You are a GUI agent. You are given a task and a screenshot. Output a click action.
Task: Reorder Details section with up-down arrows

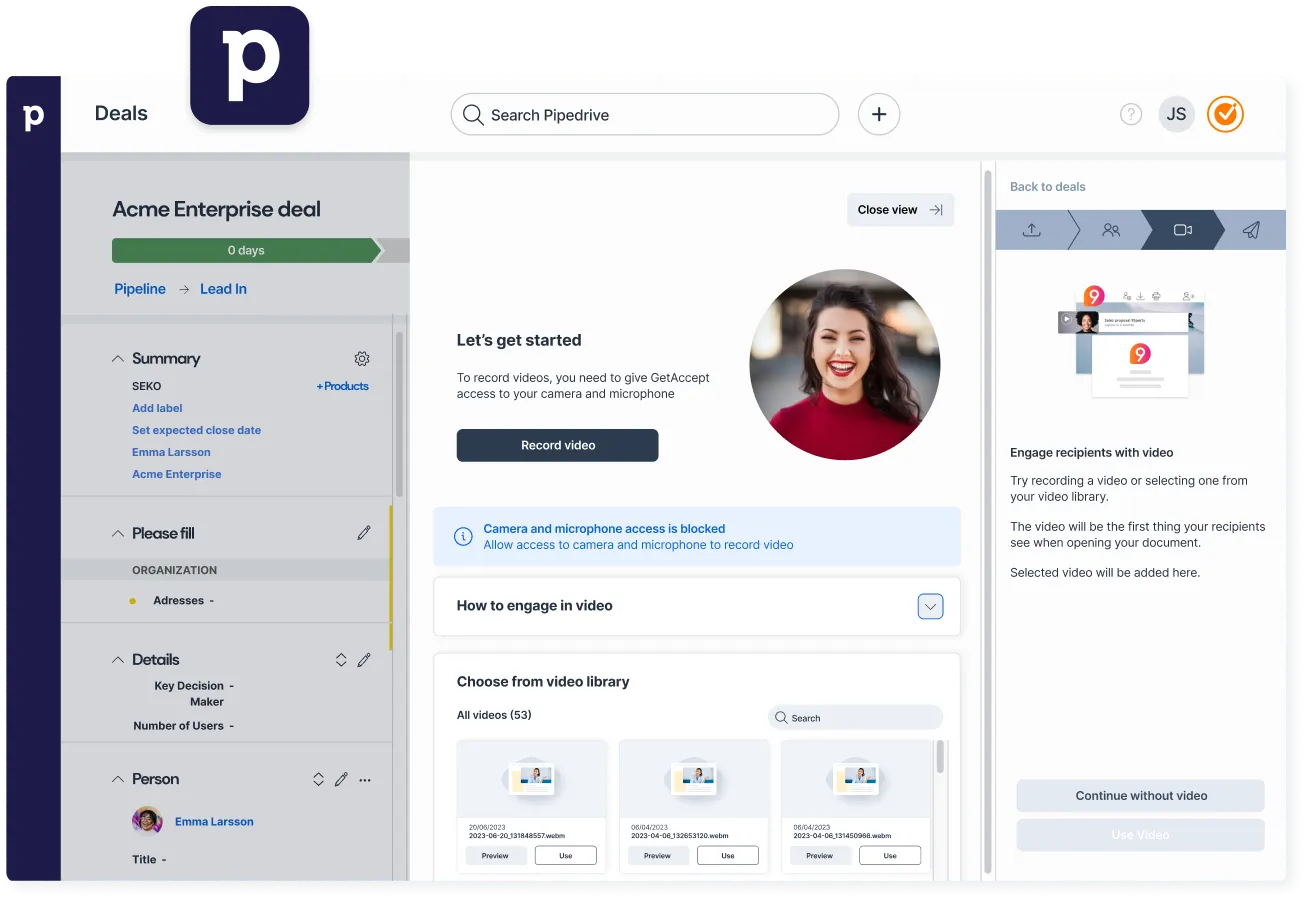pos(341,660)
